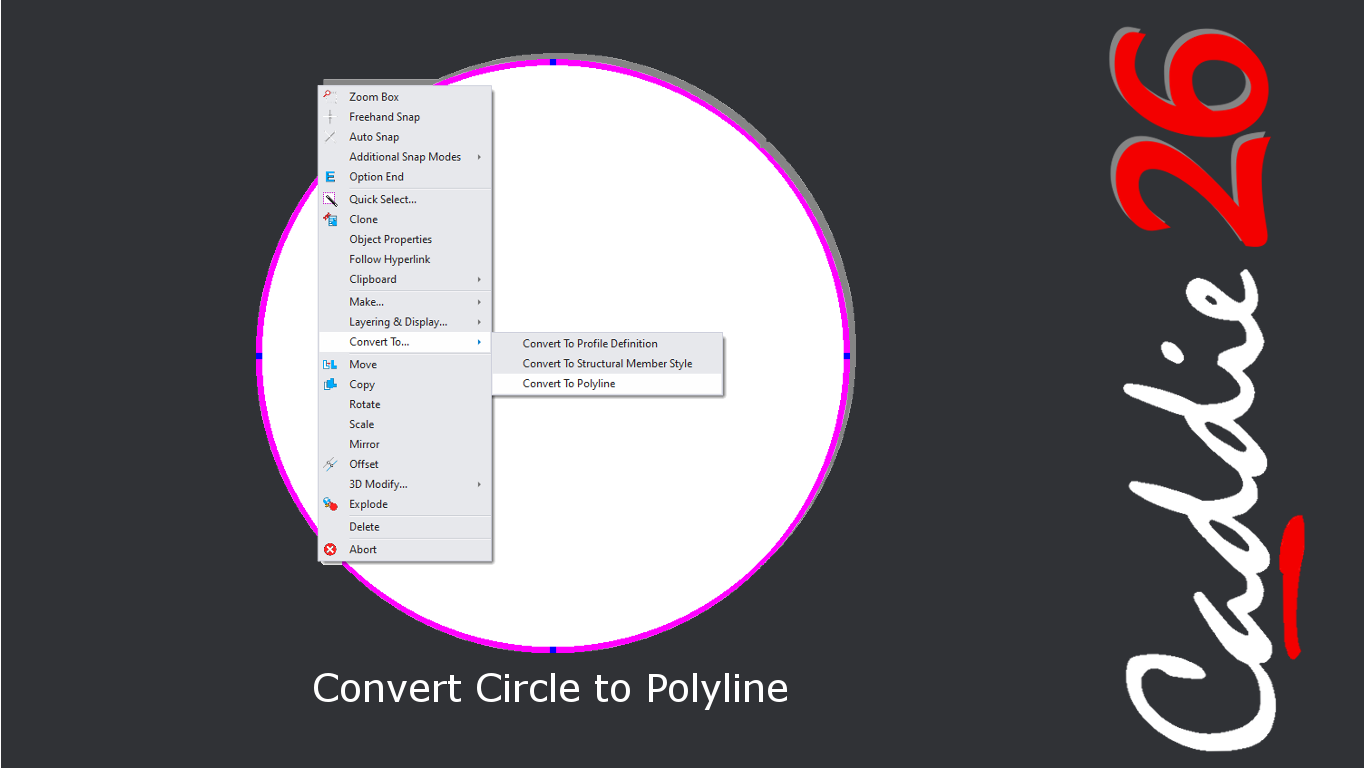Open Additional Snap Modes entry

click(x=405, y=157)
